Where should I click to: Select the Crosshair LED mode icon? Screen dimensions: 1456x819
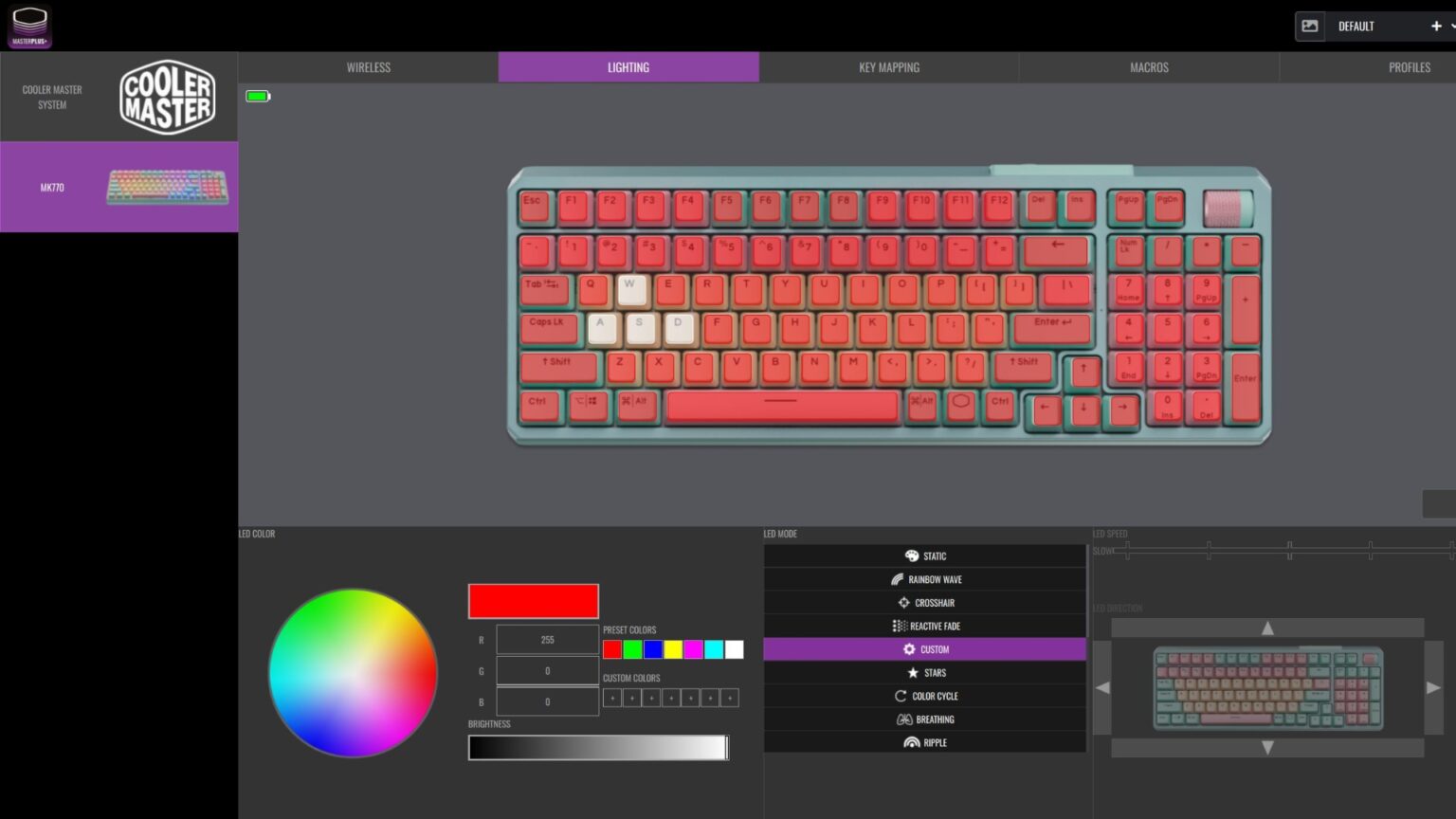(902, 602)
